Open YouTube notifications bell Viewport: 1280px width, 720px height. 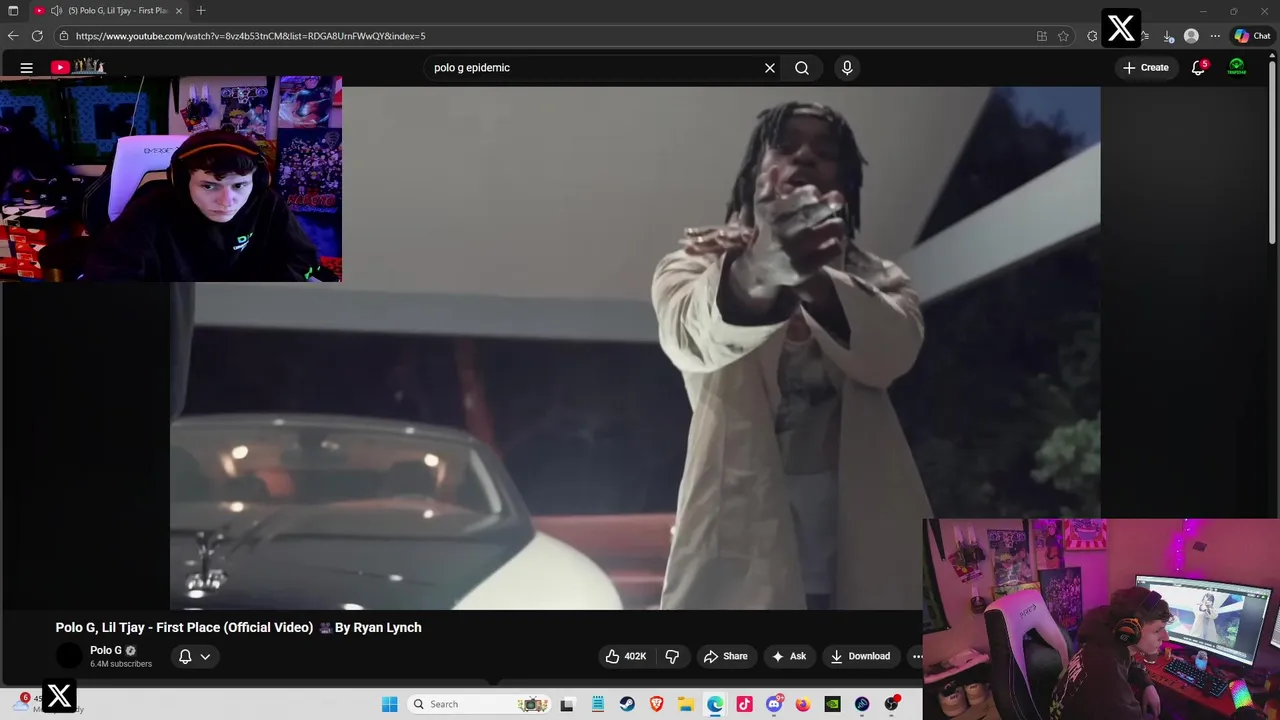[1198, 68]
